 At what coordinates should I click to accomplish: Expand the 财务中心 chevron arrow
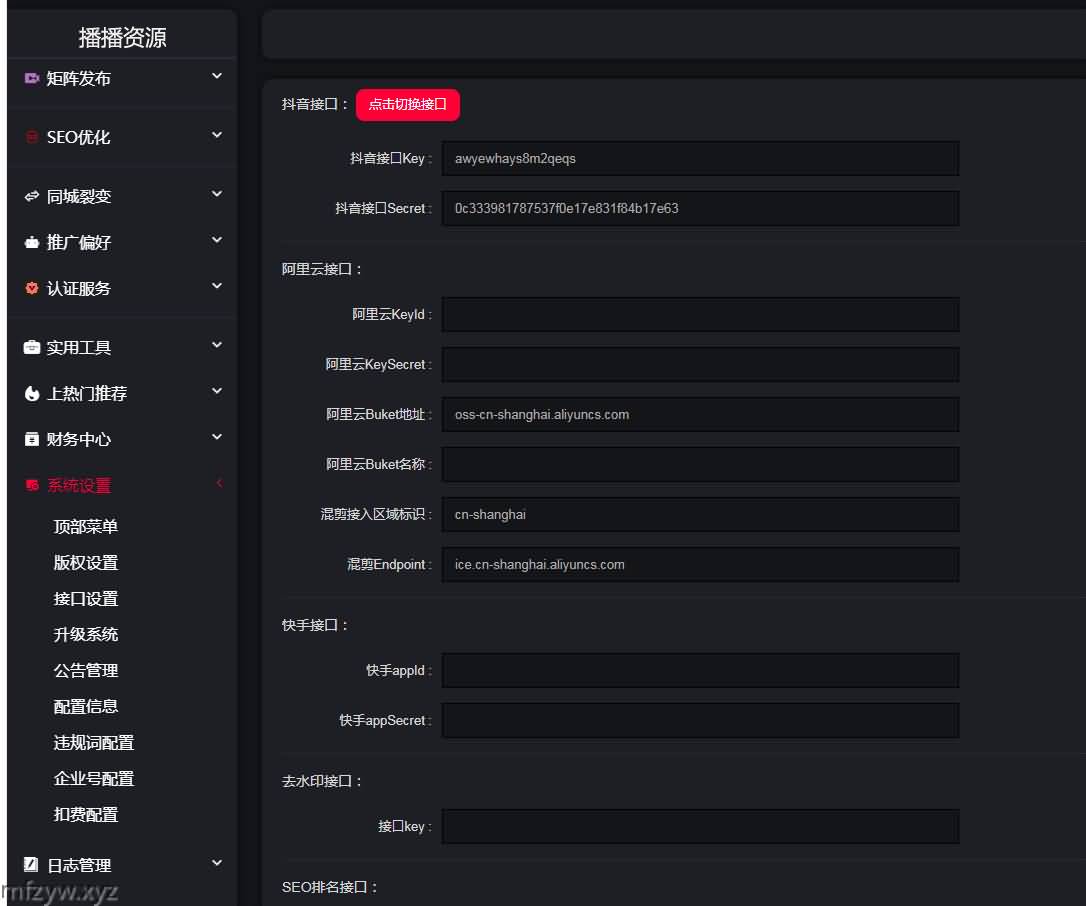(x=217, y=437)
